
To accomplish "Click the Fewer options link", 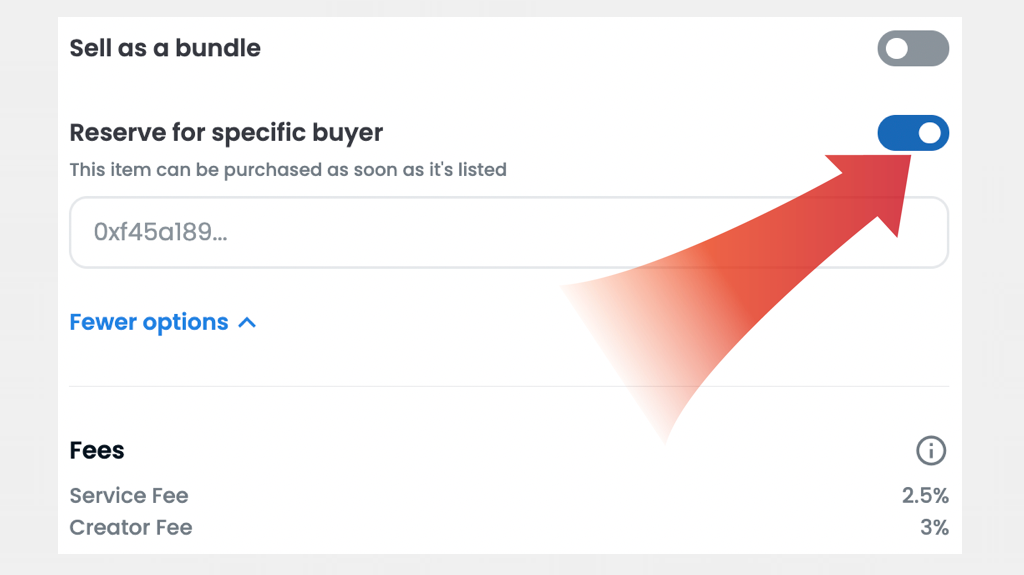I will pos(149,323).
